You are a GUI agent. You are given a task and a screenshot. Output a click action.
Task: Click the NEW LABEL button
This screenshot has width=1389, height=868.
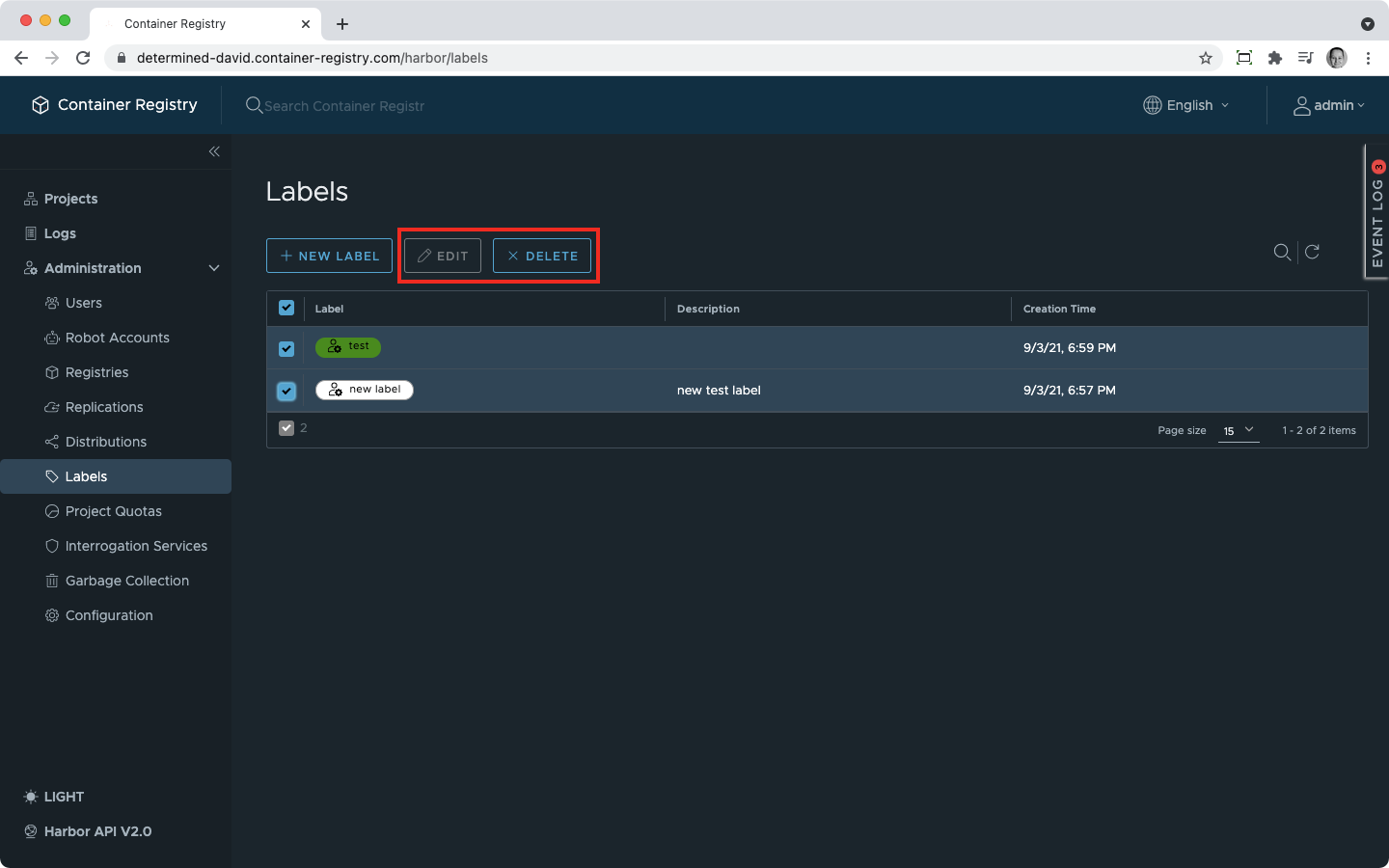(x=329, y=256)
